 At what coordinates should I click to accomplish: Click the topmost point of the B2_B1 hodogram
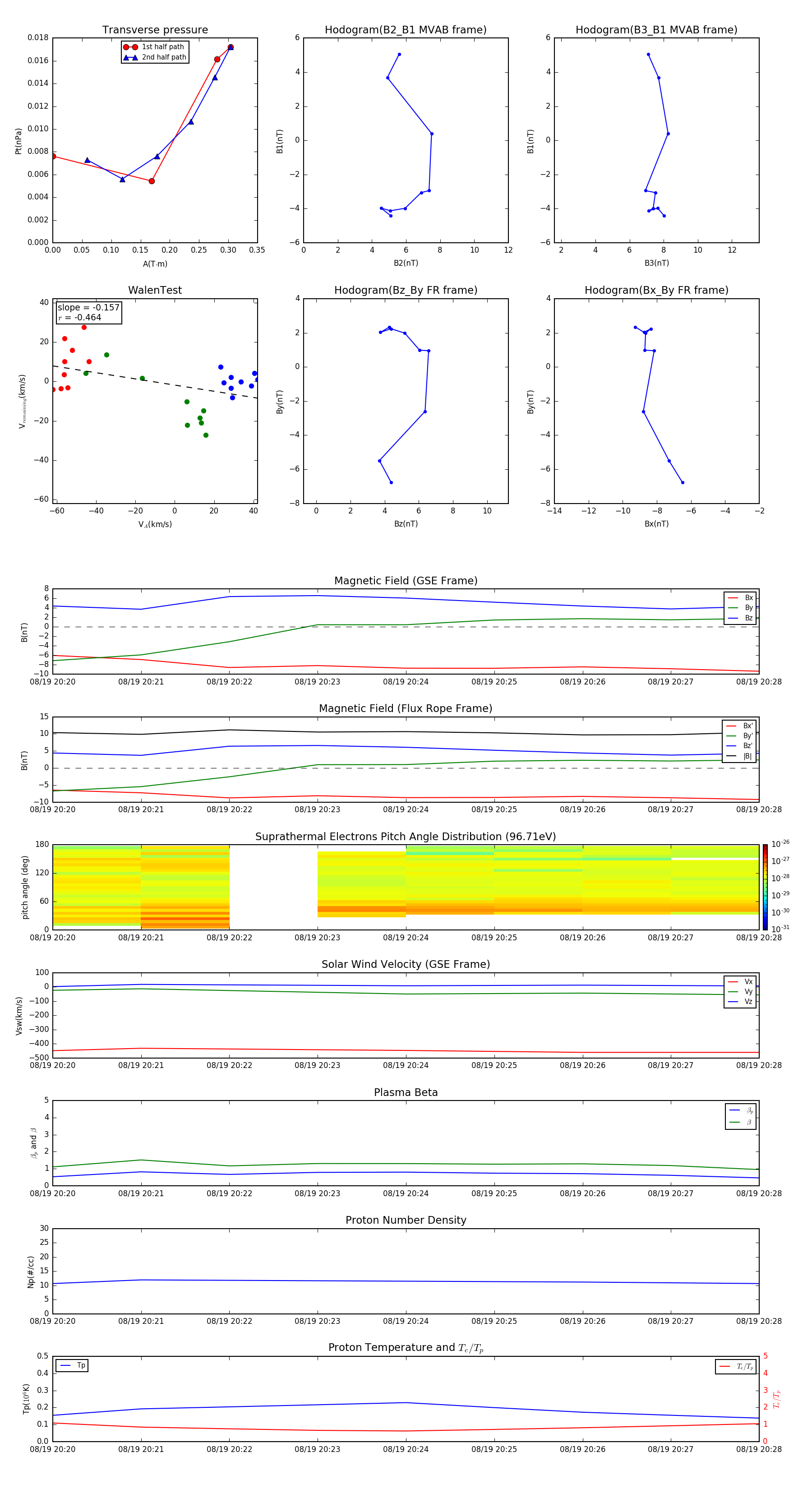[399, 54]
